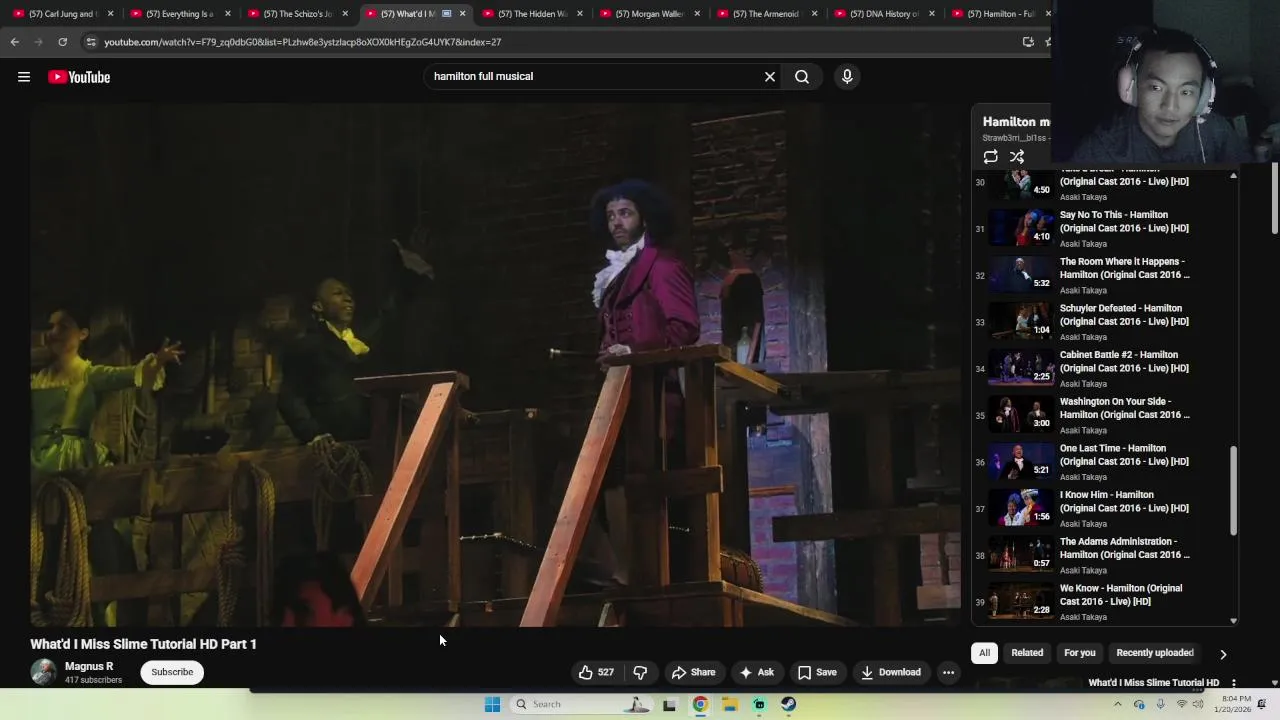This screenshot has height=720, width=1280.
Task: Select the For you filter chip
Action: click(x=1080, y=653)
